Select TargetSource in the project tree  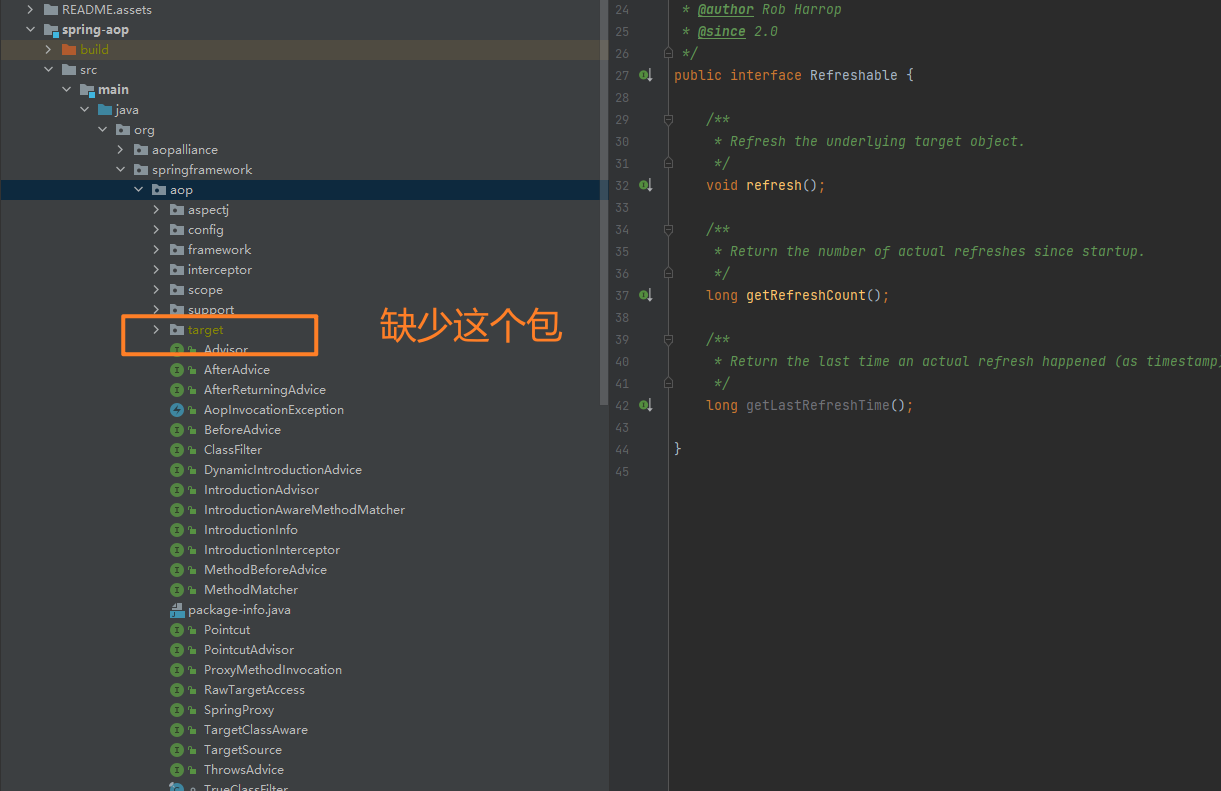[x=242, y=750]
